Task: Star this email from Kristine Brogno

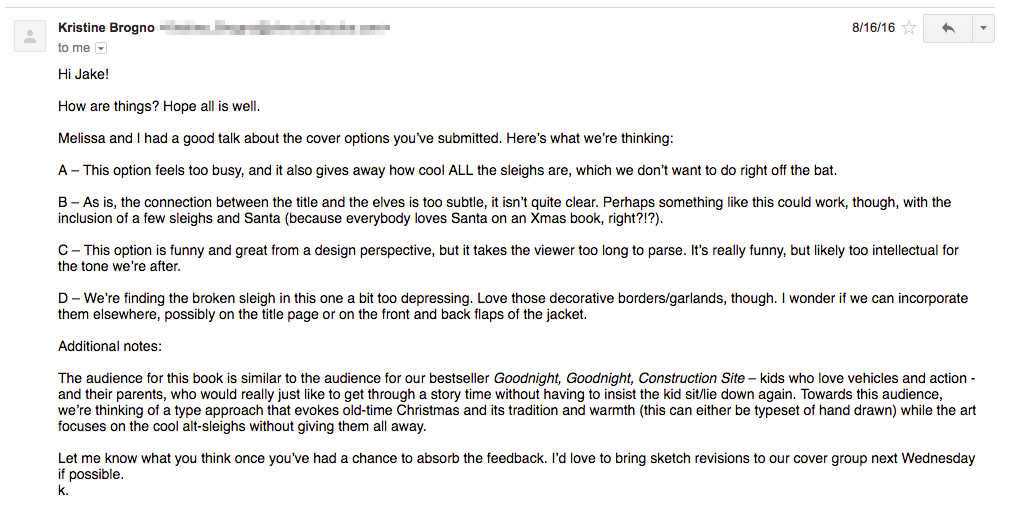Action: pos(909,28)
